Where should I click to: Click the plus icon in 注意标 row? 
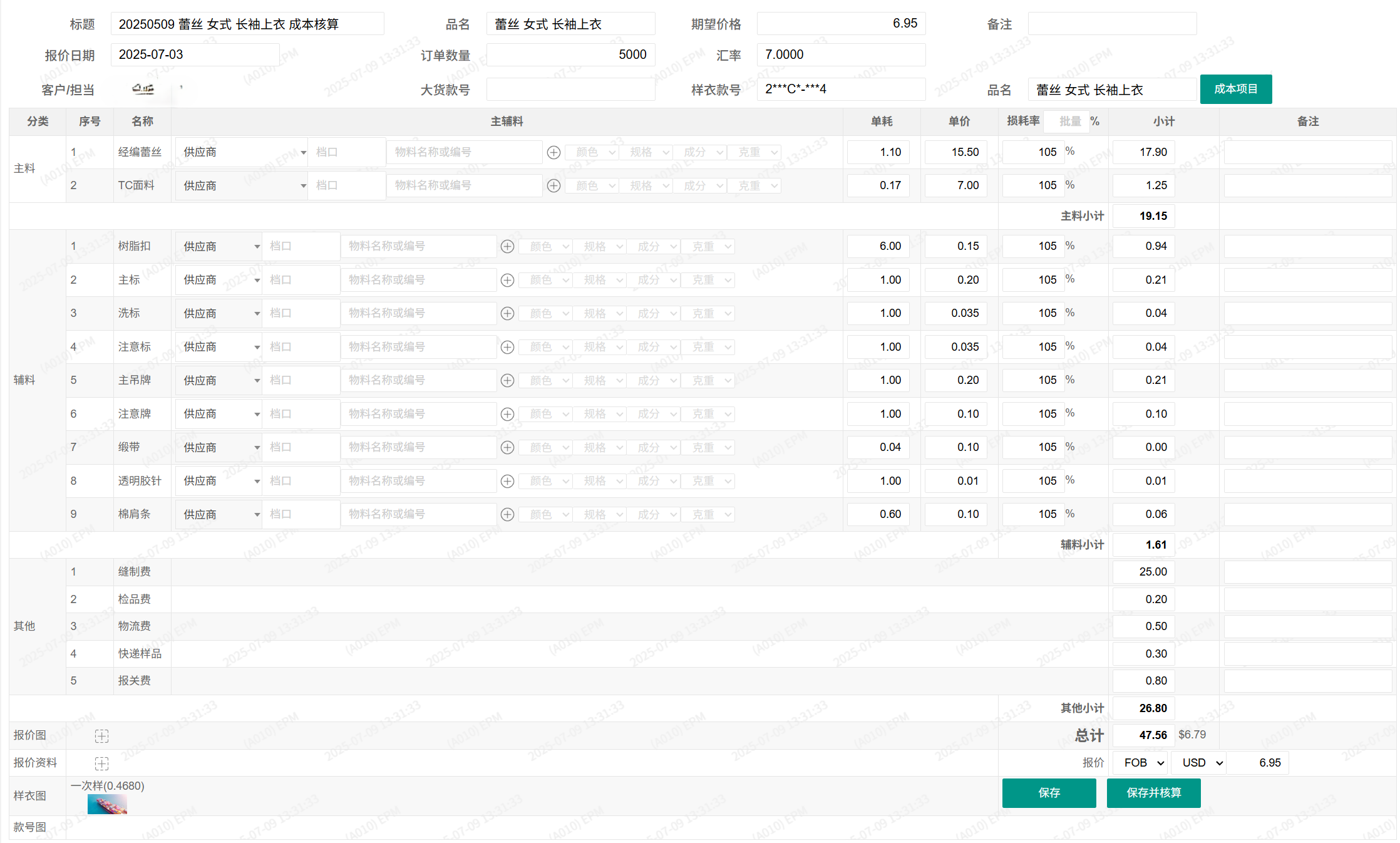[x=507, y=347]
